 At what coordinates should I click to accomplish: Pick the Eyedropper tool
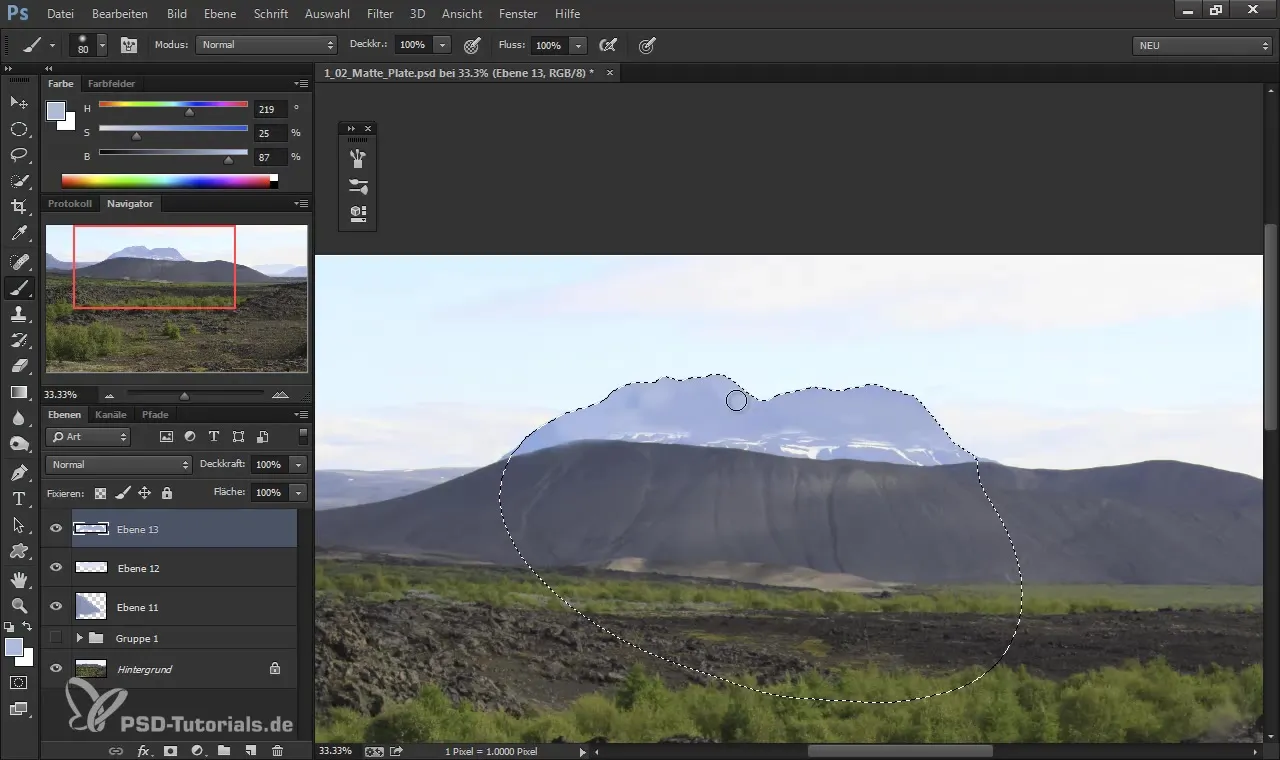(19, 234)
